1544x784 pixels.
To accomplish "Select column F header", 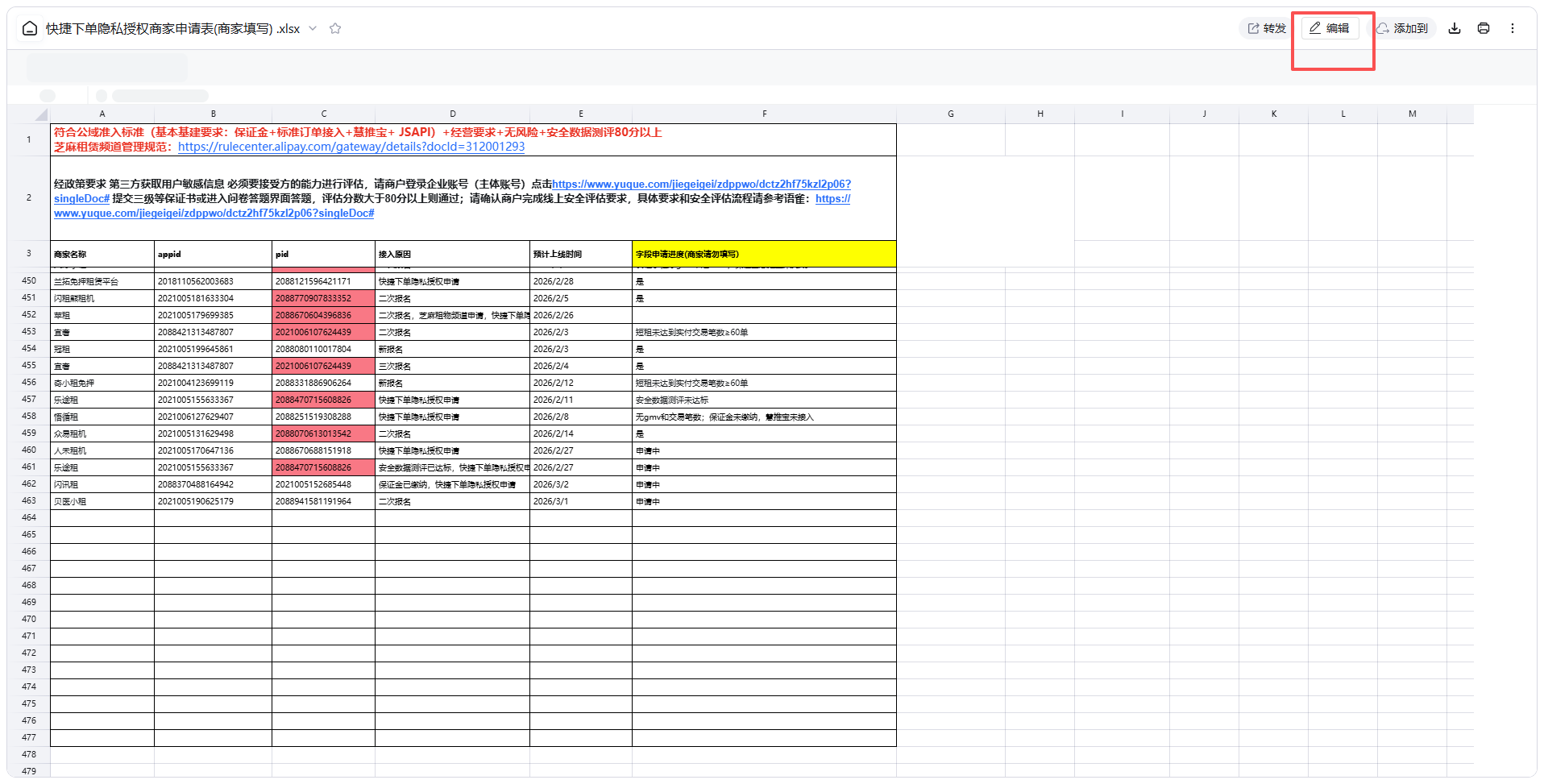I will tap(764, 114).
